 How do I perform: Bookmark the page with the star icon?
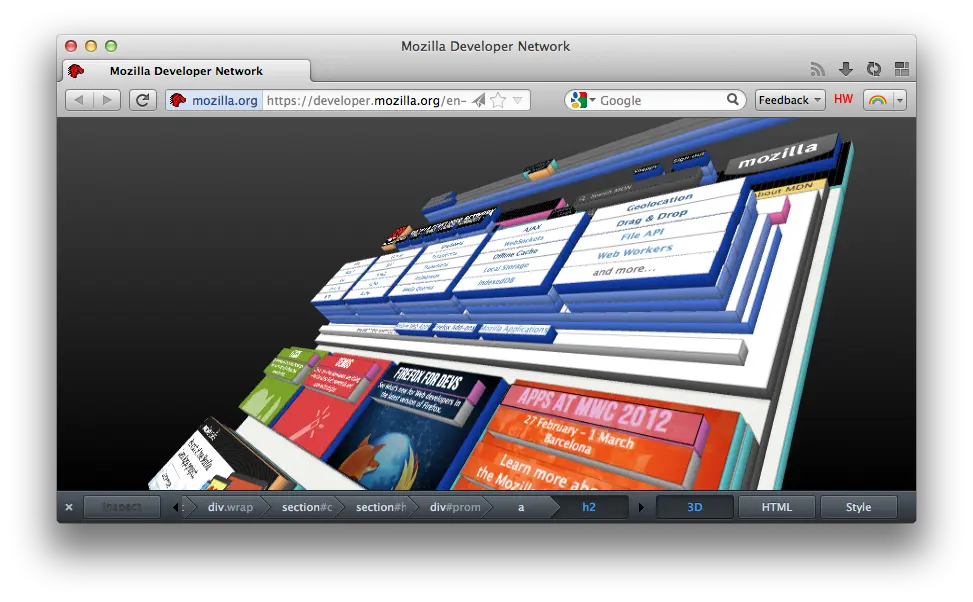(498, 100)
